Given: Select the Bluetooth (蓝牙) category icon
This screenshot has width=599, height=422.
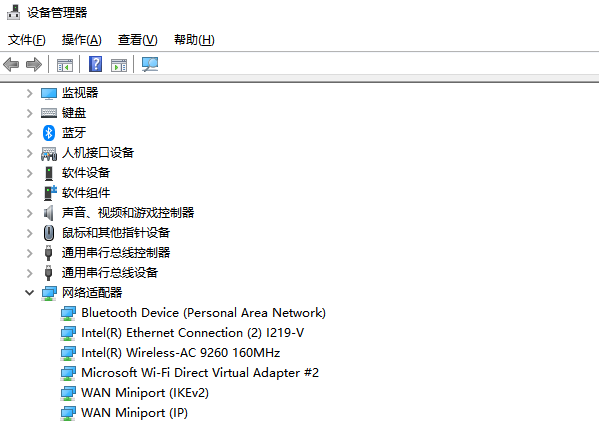Looking at the screenshot, I should point(49,133).
